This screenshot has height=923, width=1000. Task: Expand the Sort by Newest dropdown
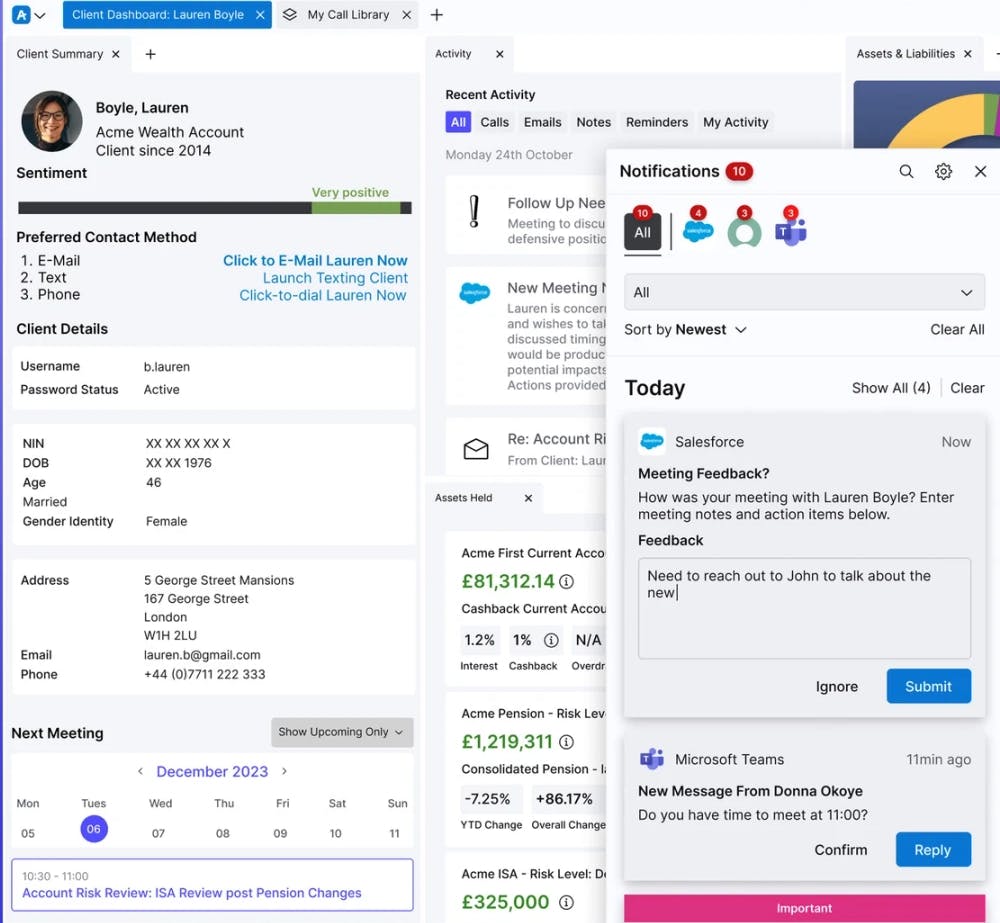point(686,329)
